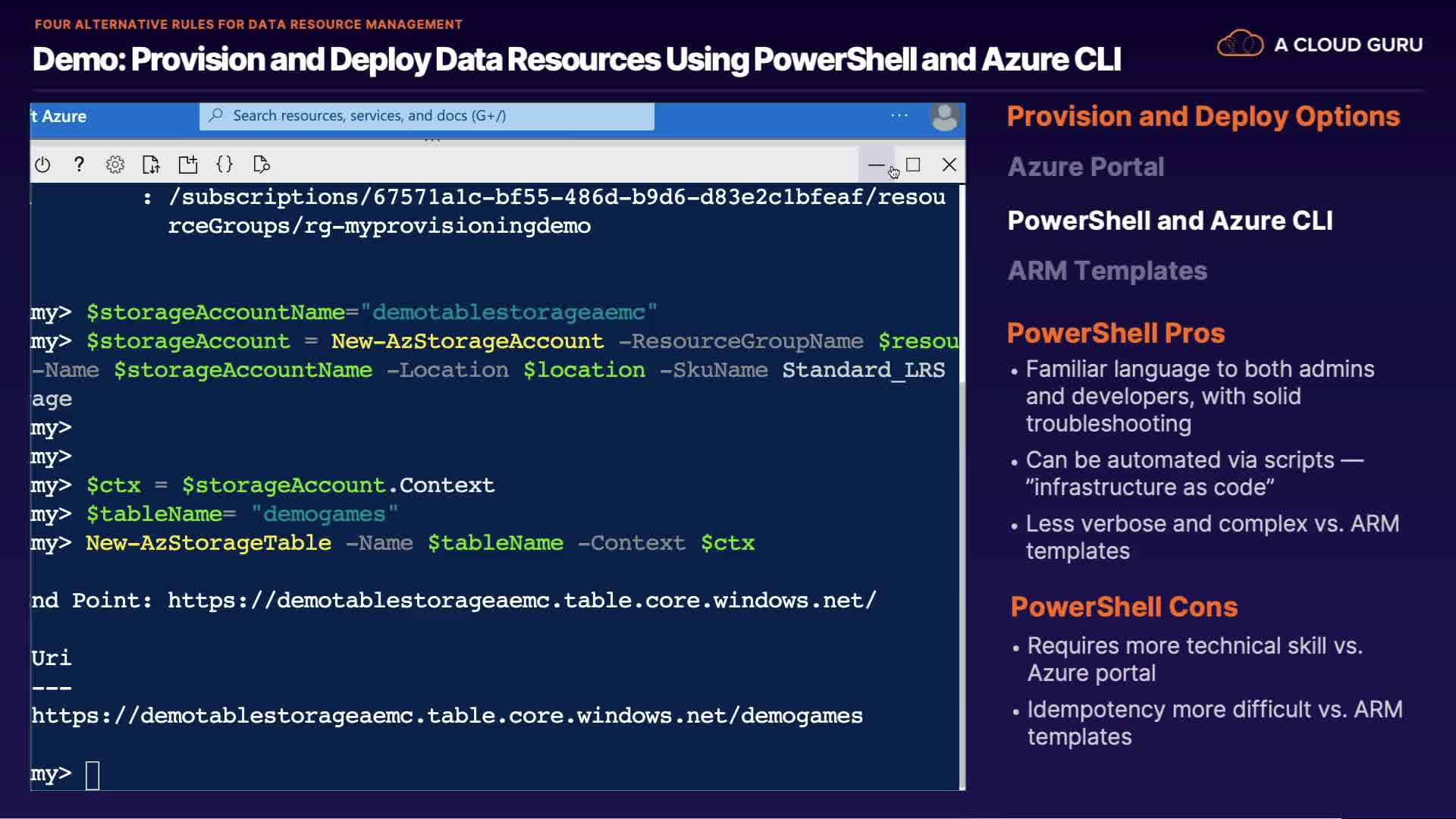Open a new session icon
The height and width of the screenshot is (819, 1456).
pos(188,165)
